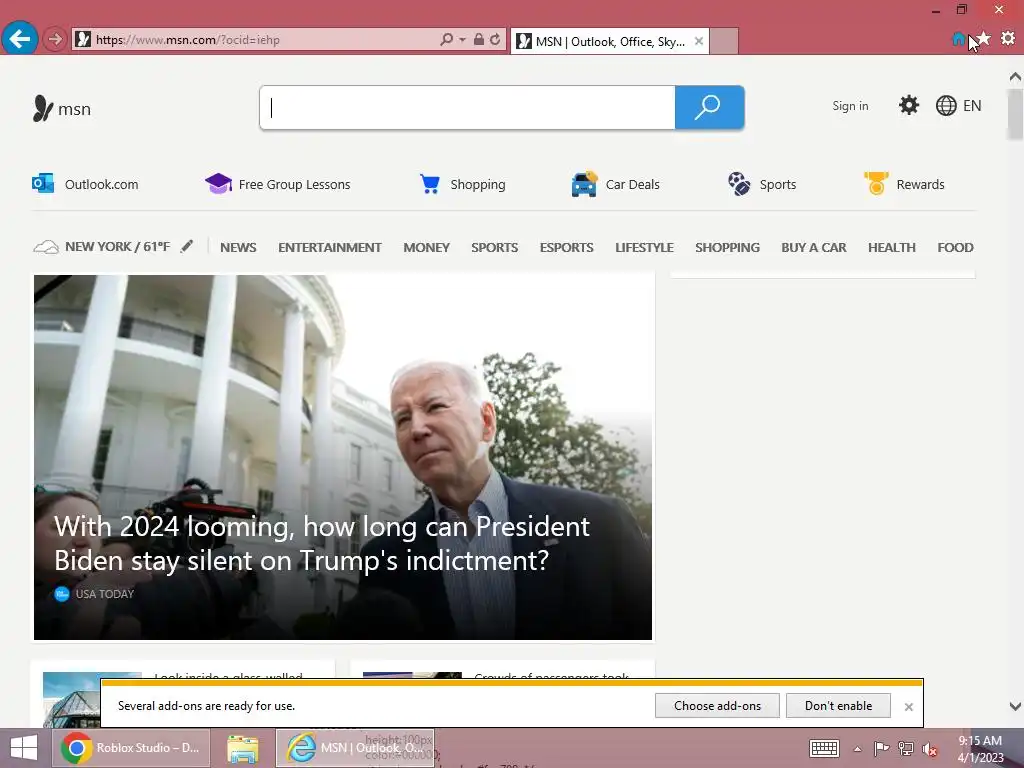Viewport: 1024px width, 768px height.
Task: Click the blue search magnifier button
Action: (x=709, y=107)
